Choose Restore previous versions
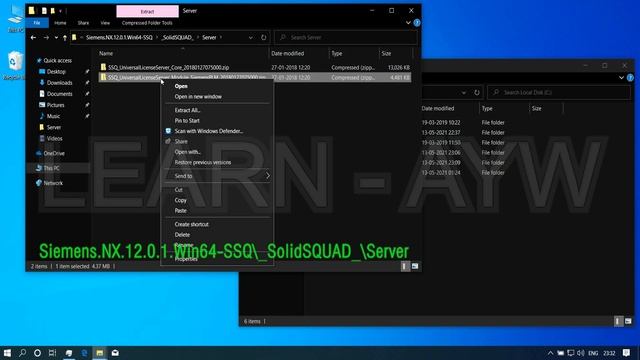The image size is (640, 360). pyautogui.click(x=202, y=162)
